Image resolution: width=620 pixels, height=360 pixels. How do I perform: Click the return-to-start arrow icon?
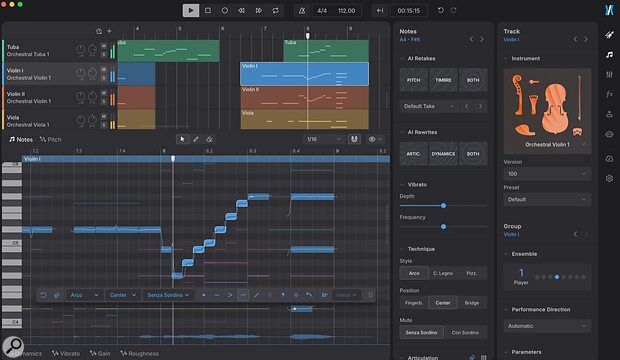click(380, 11)
